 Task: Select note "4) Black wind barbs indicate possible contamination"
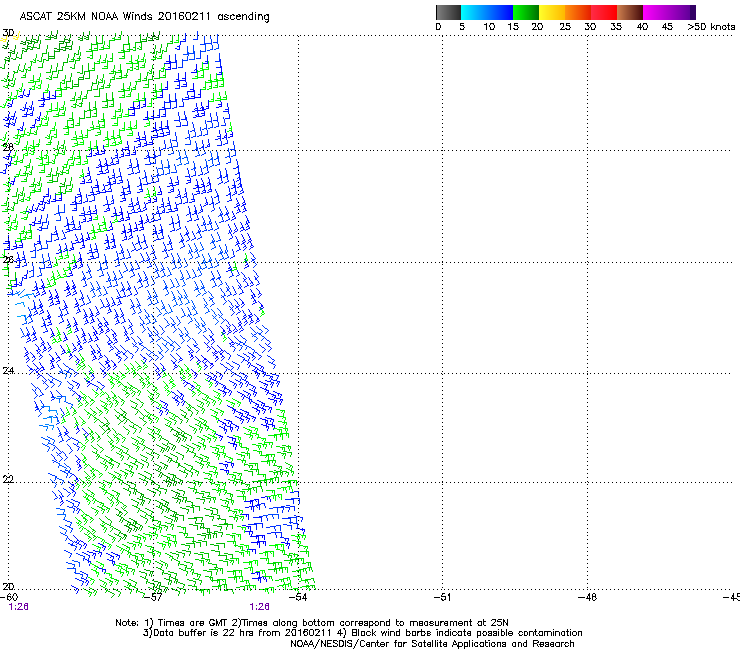[460, 633]
